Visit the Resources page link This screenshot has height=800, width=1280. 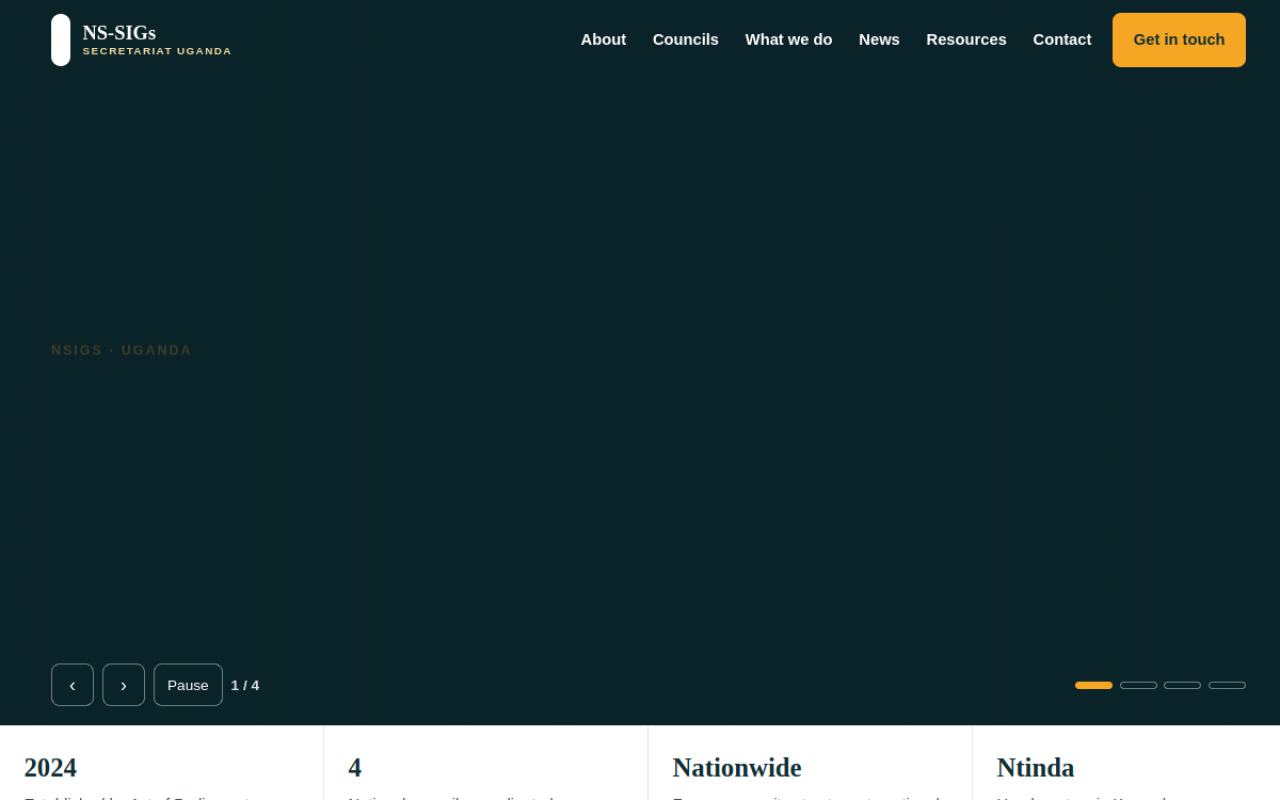tap(966, 40)
